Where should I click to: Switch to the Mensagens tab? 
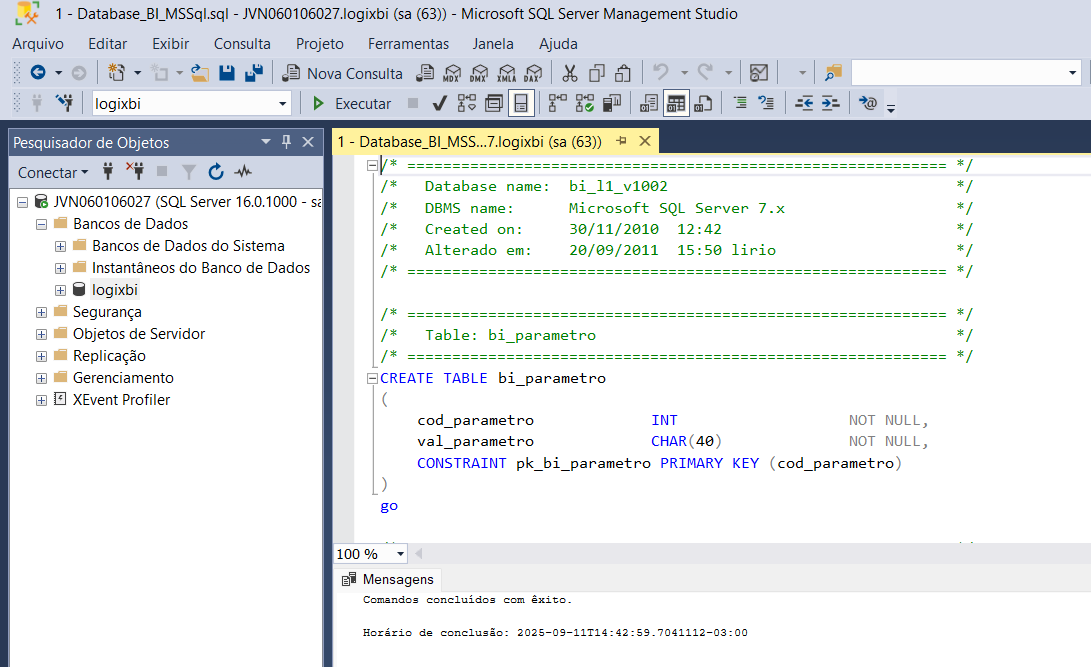pos(388,579)
